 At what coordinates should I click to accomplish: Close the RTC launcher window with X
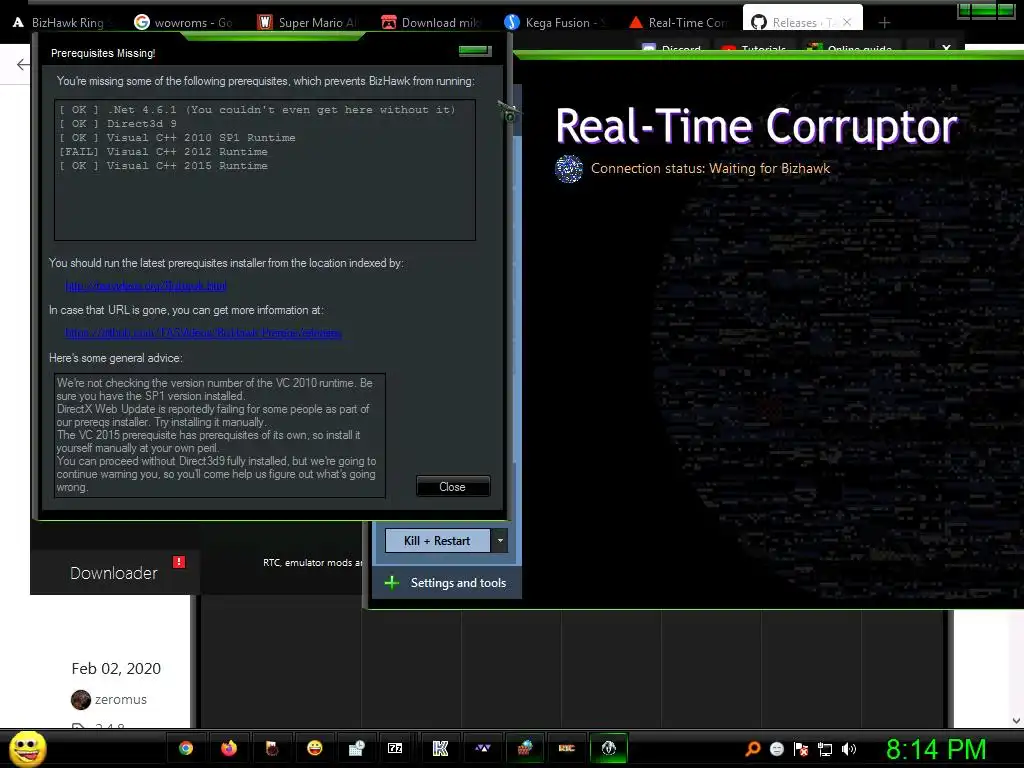coord(946,48)
